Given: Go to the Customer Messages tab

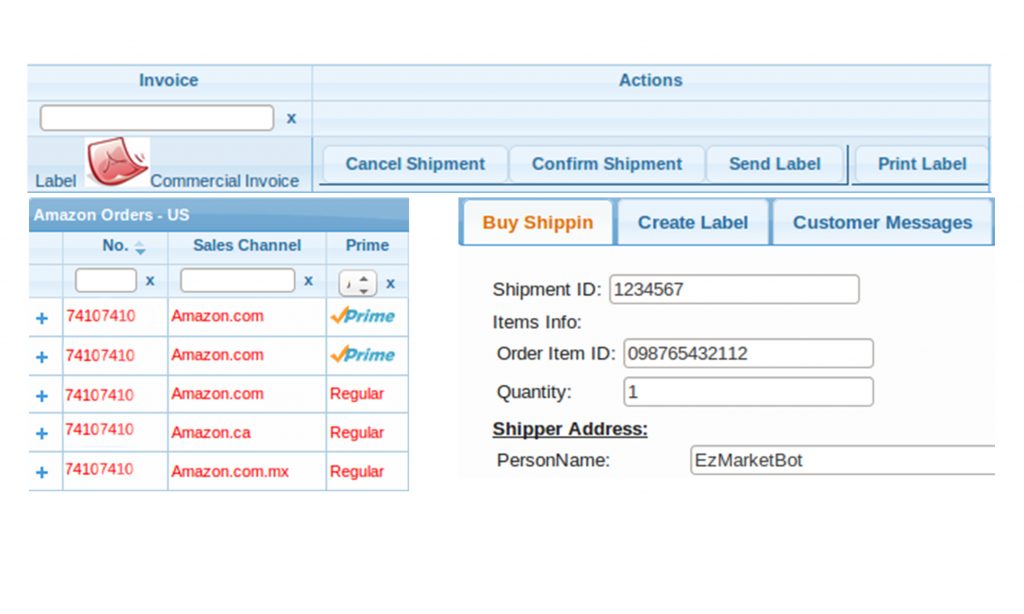Looking at the screenshot, I should coord(882,223).
